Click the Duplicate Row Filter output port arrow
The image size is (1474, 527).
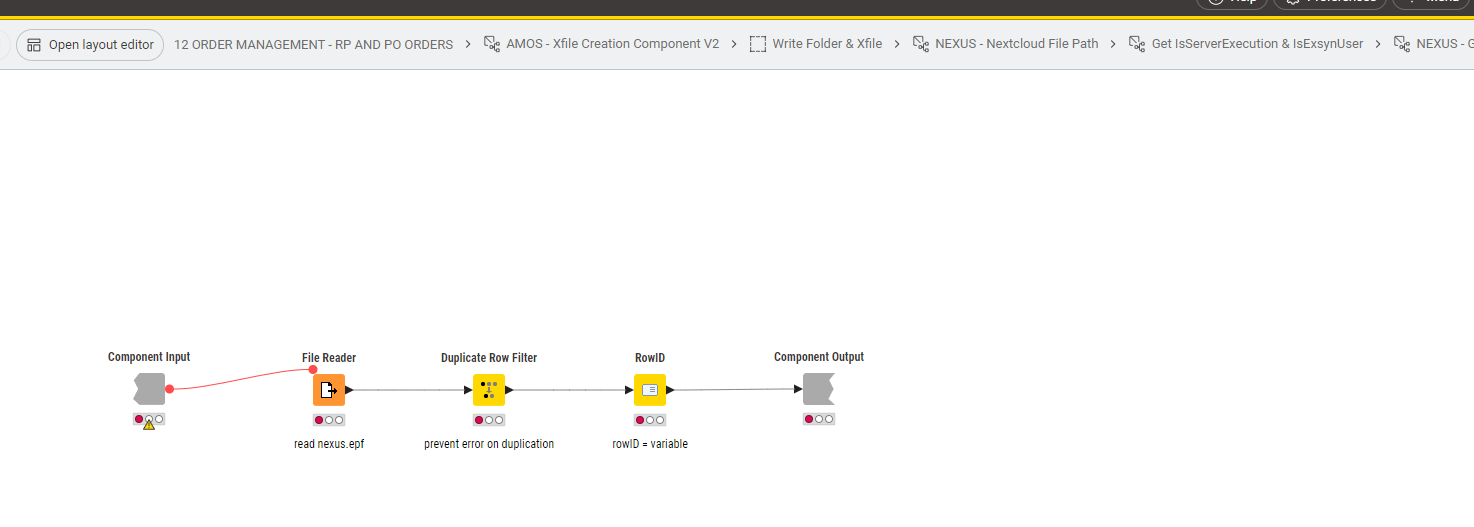[x=509, y=390]
